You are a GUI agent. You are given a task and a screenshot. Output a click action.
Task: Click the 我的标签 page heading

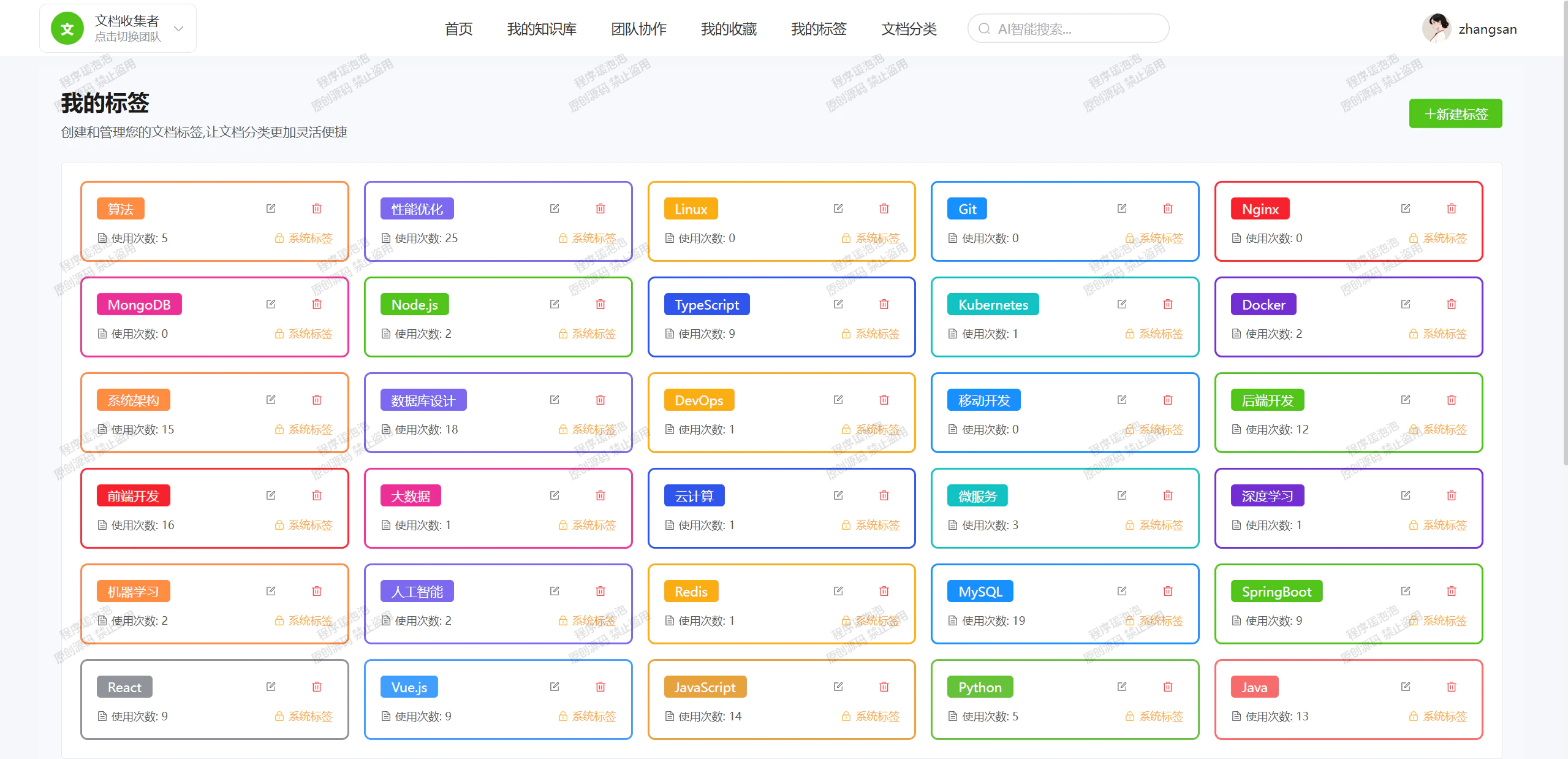click(x=105, y=103)
